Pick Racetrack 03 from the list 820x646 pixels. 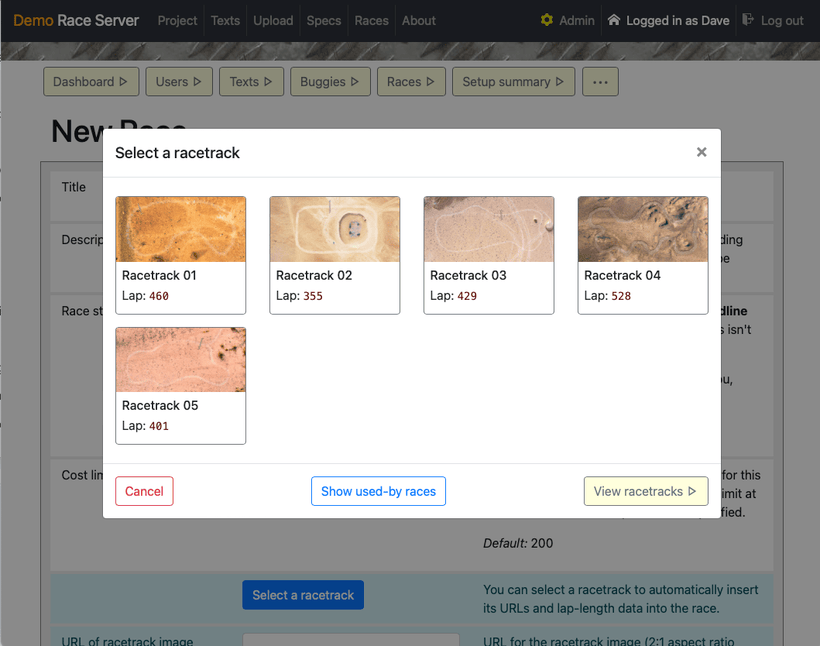[x=488, y=255]
